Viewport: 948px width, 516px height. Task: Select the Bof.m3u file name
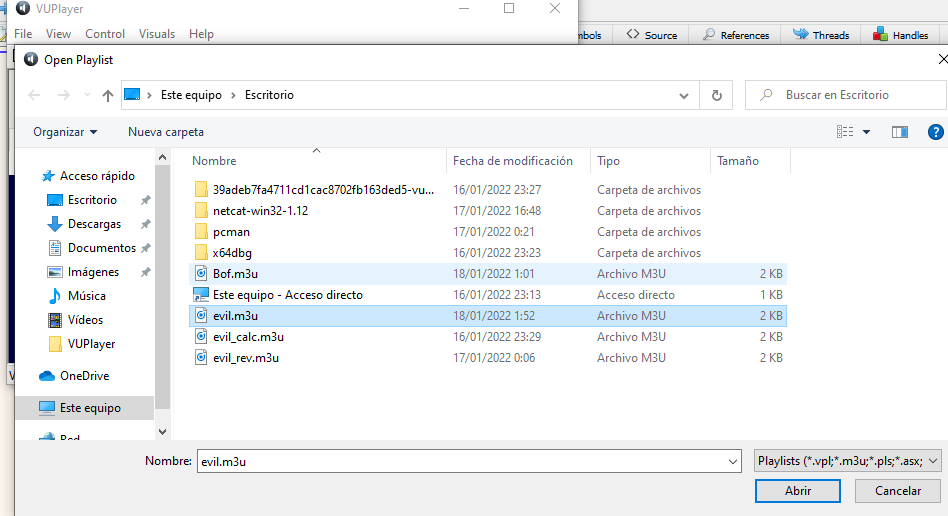235,274
